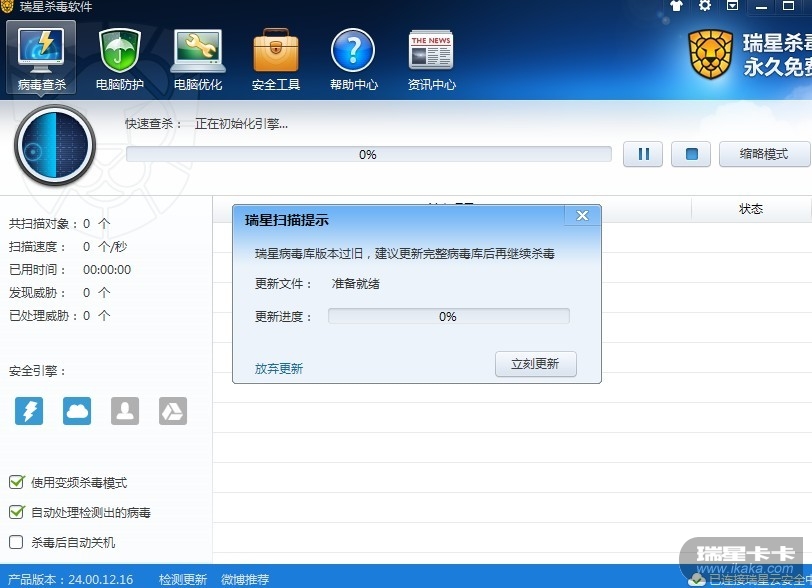The image size is (812, 588).
Task: Open the 电脑防护 shield umbrella section
Action: point(120,59)
